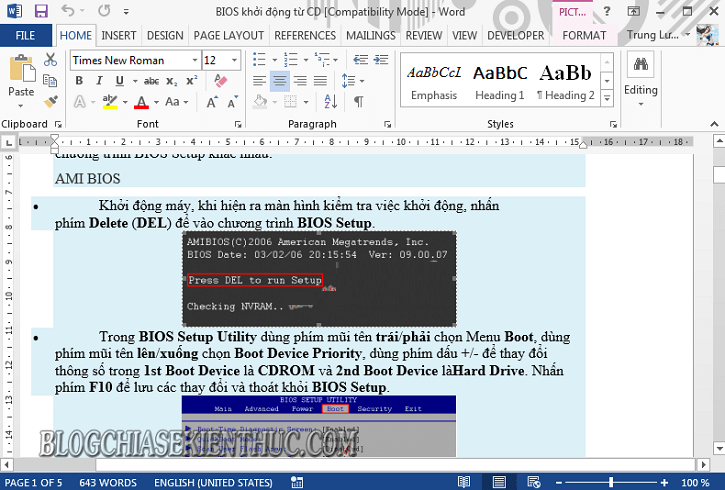Screen dimensions: 725x490
Task: Click the Clear Formatting eraser icon
Action: point(221,81)
